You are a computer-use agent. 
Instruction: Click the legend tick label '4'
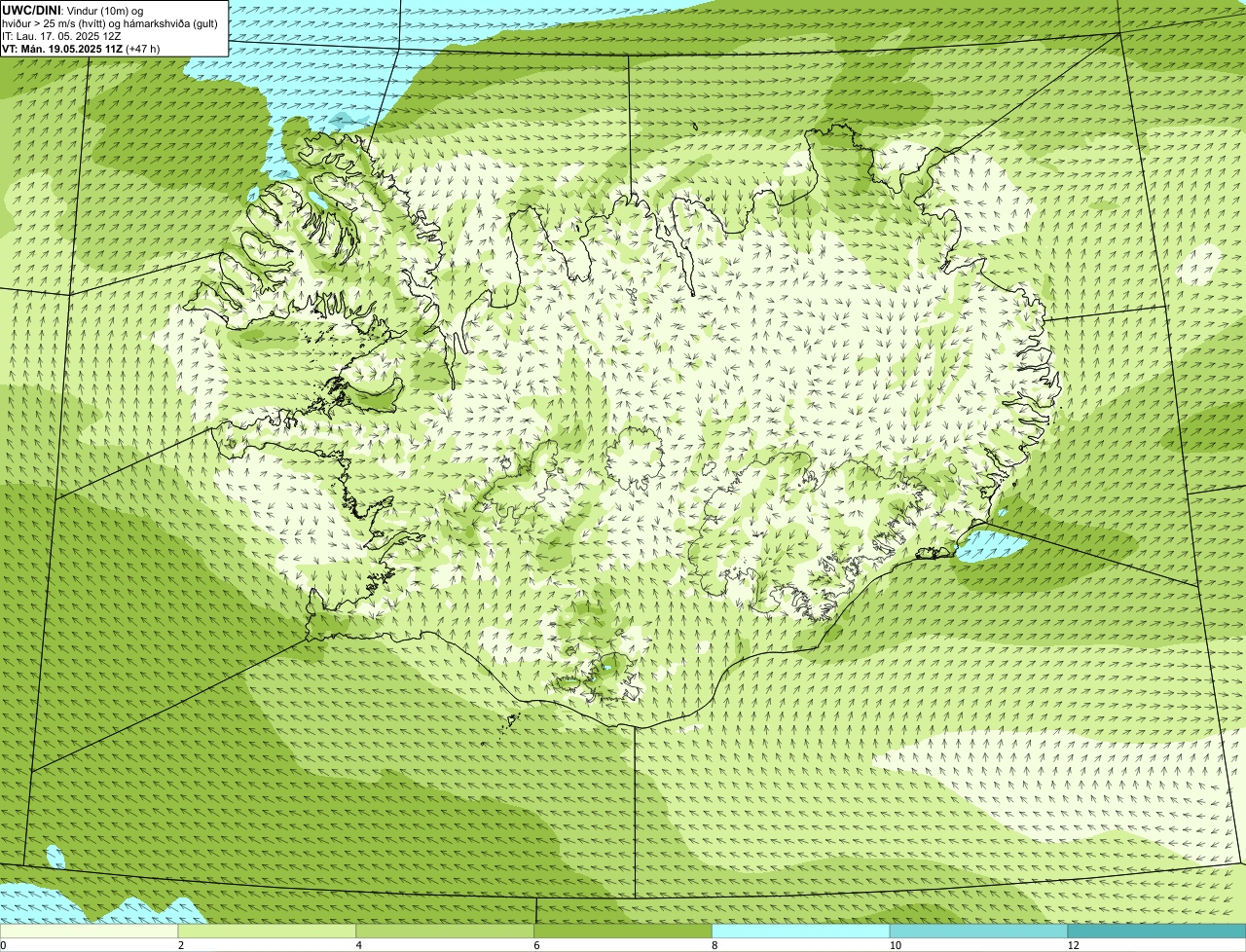click(359, 945)
